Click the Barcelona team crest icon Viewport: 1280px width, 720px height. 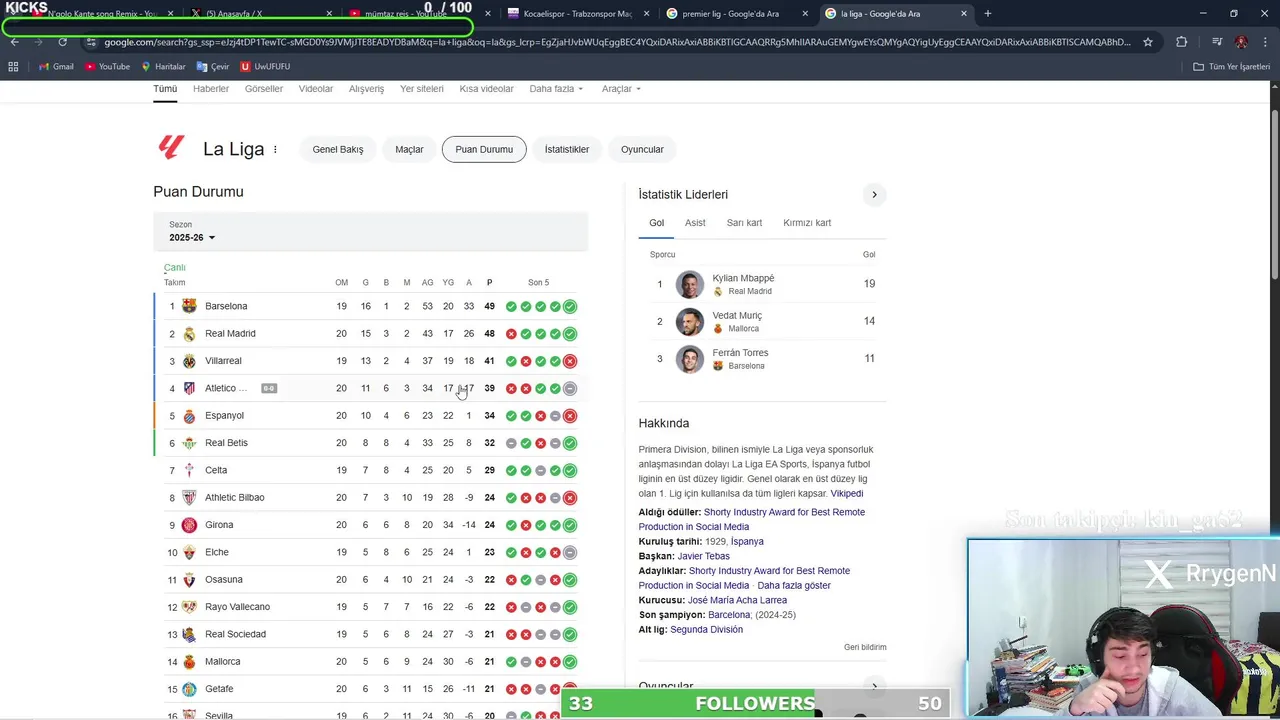[x=189, y=306]
